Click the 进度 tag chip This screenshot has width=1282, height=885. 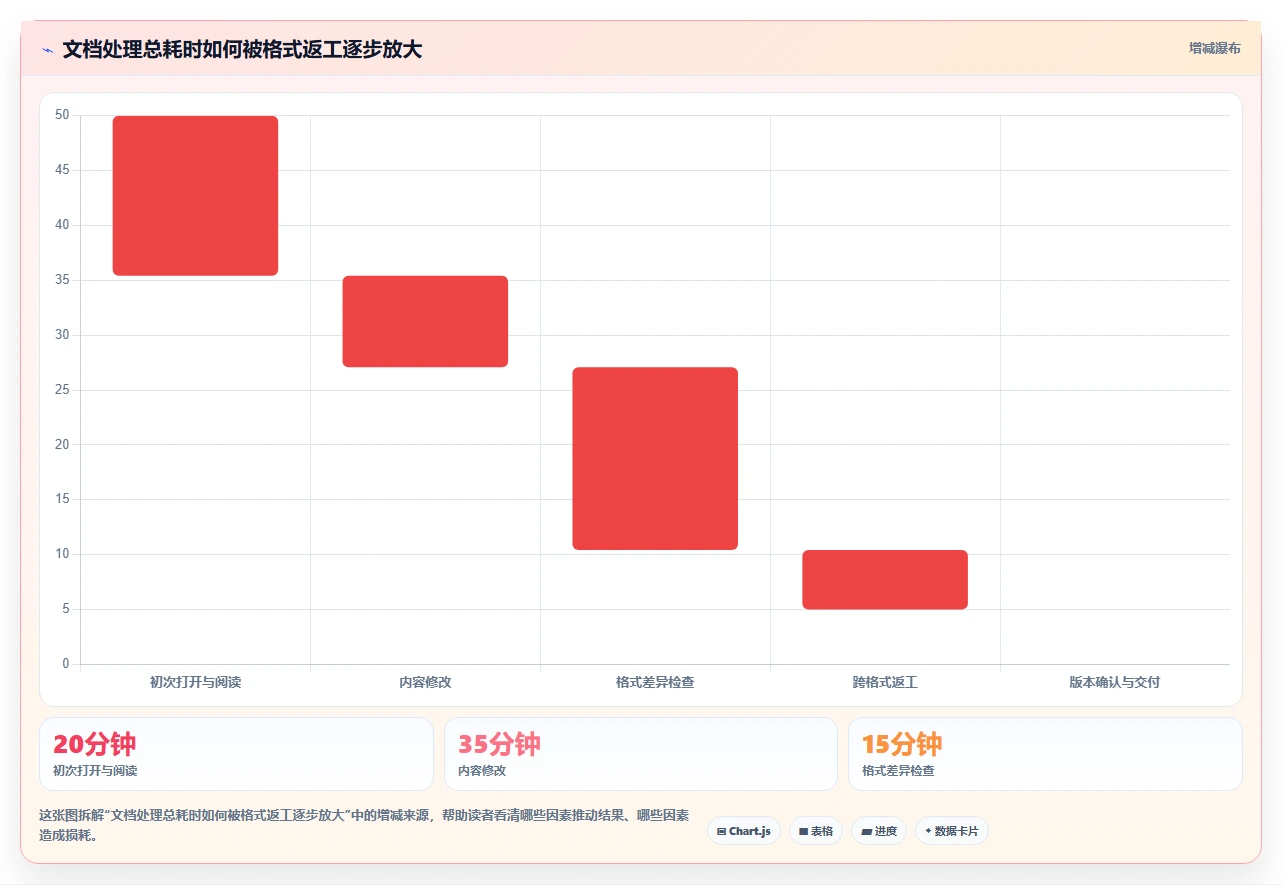point(879,831)
